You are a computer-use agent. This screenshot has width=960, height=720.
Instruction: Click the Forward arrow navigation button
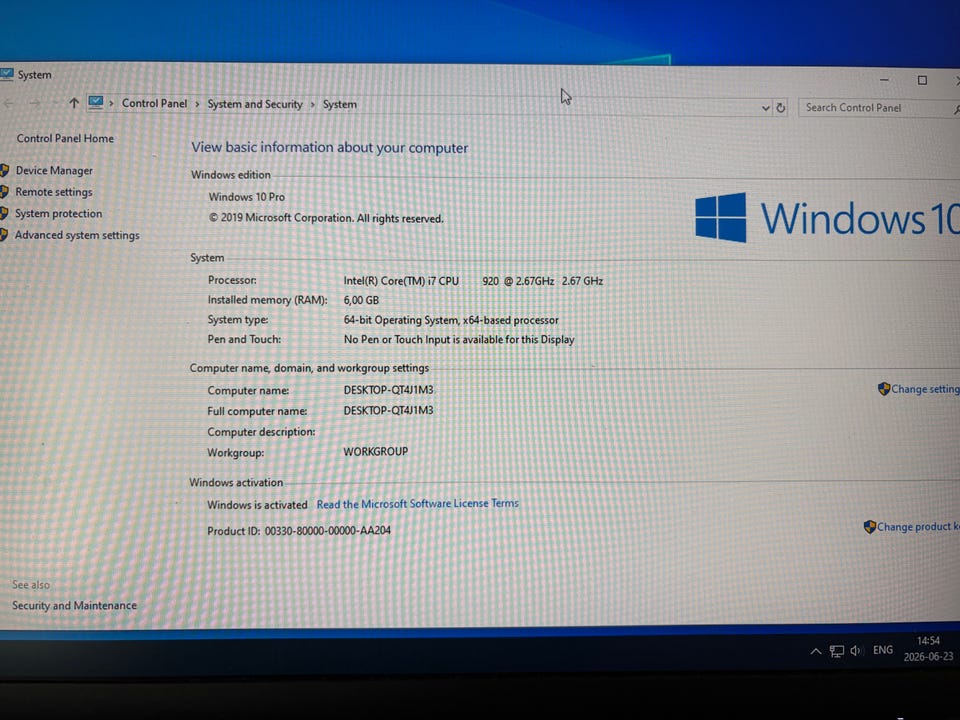click(35, 103)
